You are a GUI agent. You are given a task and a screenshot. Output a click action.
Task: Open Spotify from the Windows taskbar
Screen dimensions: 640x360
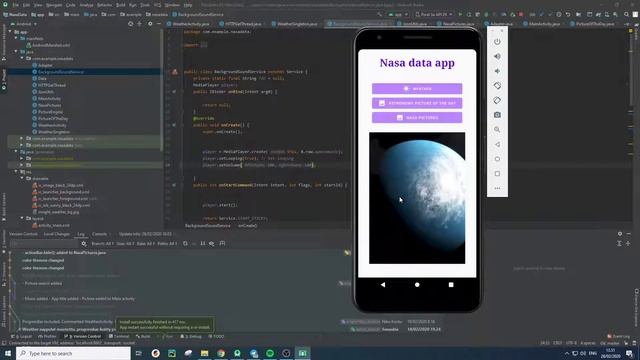pyautogui.click(x=270, y=353)
